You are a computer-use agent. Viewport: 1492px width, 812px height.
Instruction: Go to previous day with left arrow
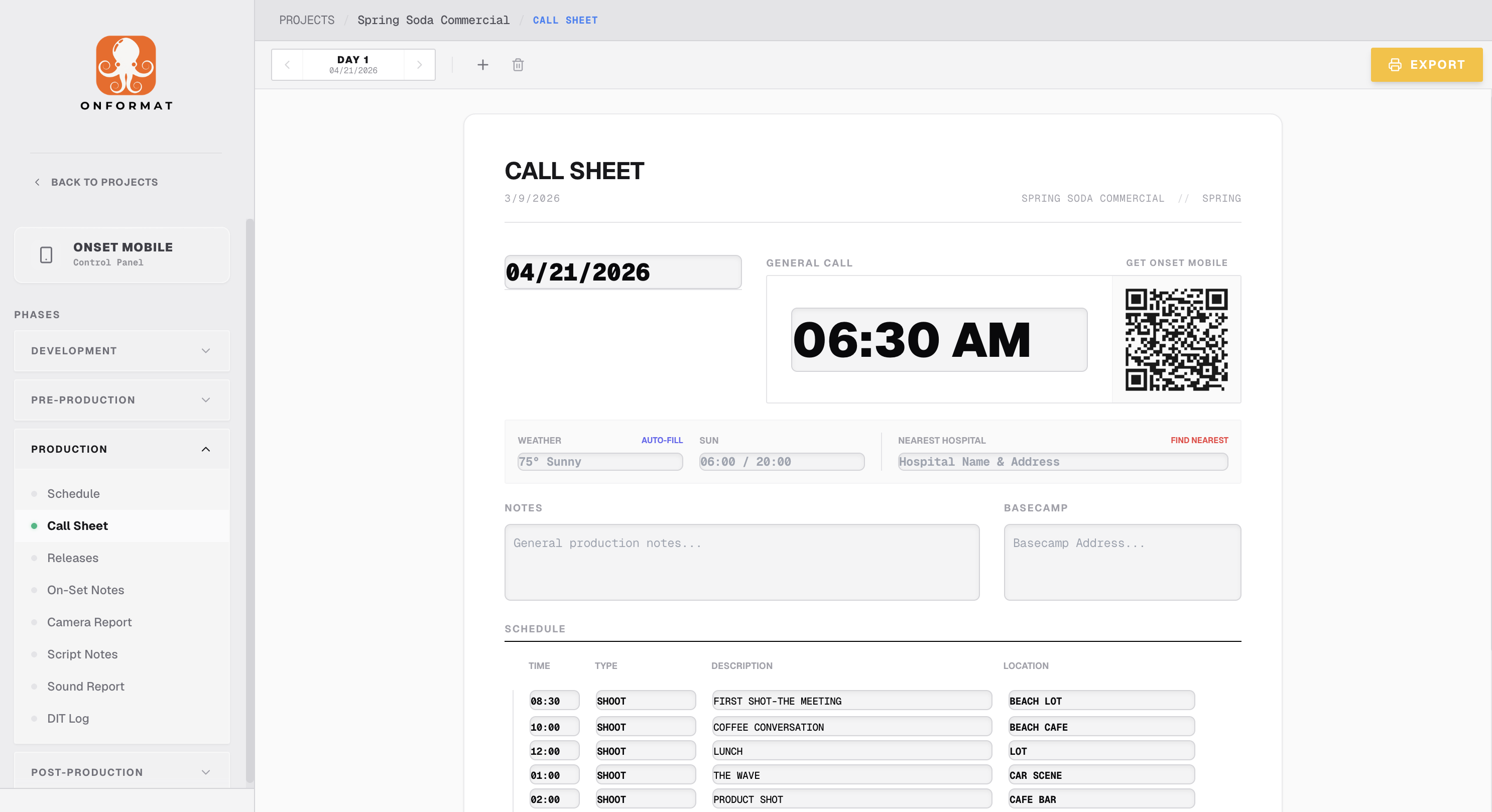tap(287, 64)
